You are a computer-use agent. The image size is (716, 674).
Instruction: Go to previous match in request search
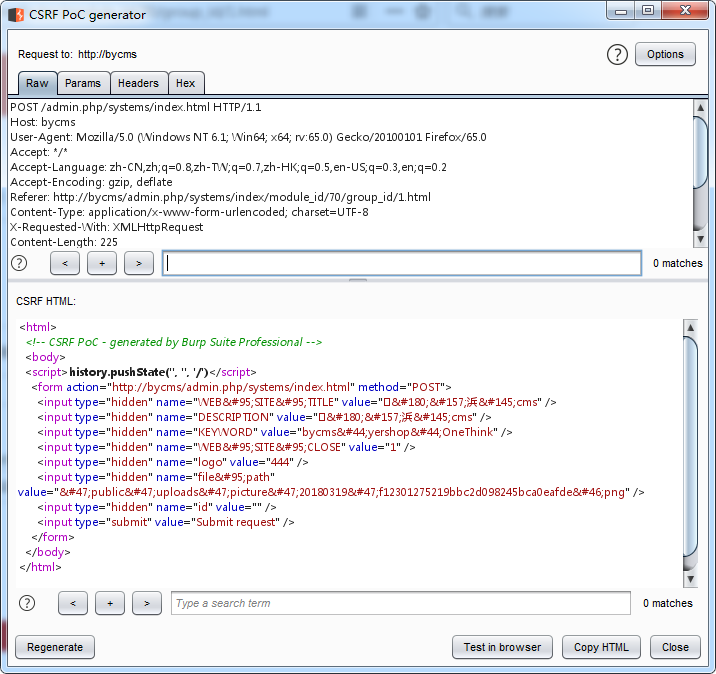[x=65, y=263]
